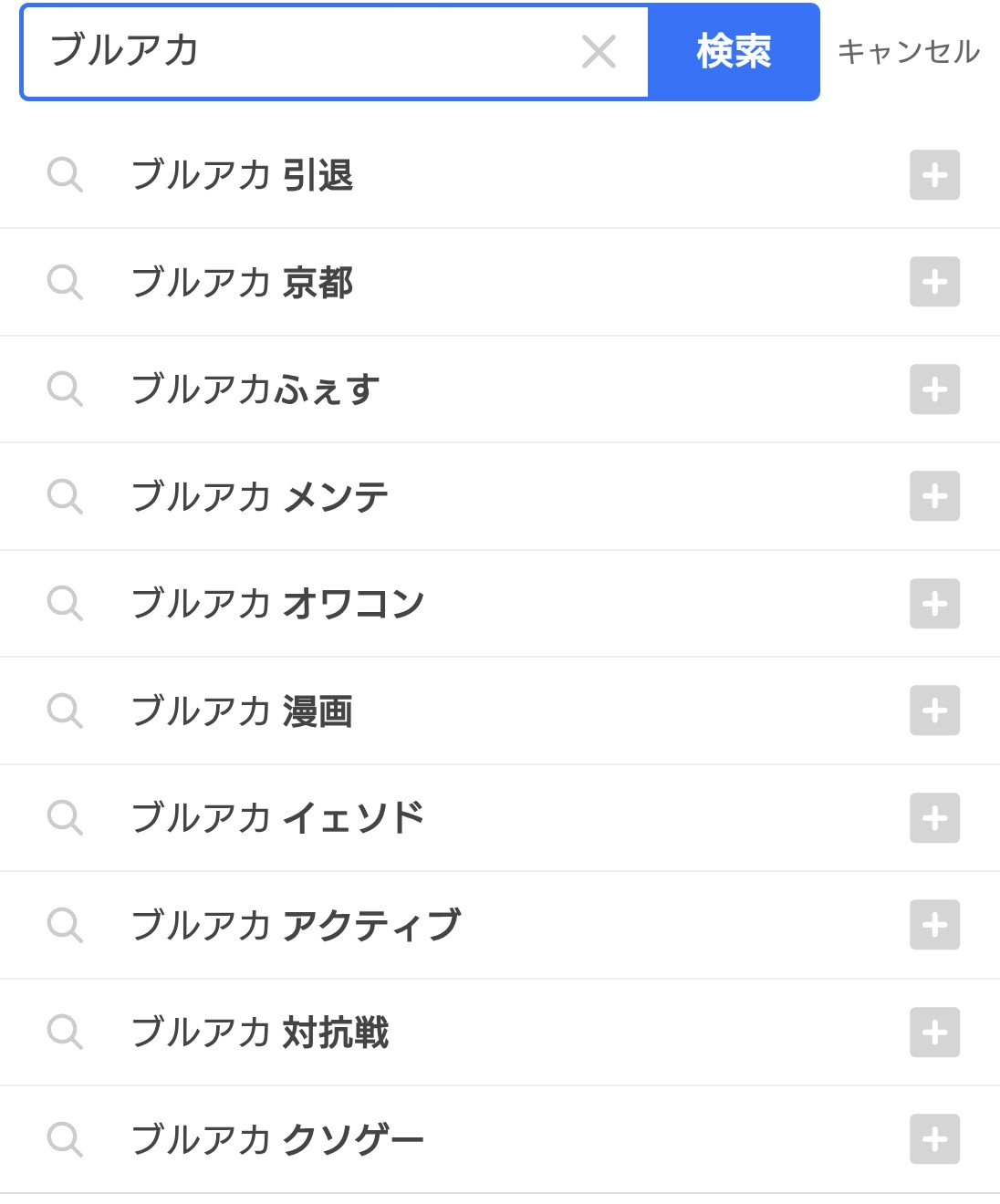Insert ブルアカ 漫画 using its plus icon
Screen dimensions: 1000x1204
[x=934, y=711]
